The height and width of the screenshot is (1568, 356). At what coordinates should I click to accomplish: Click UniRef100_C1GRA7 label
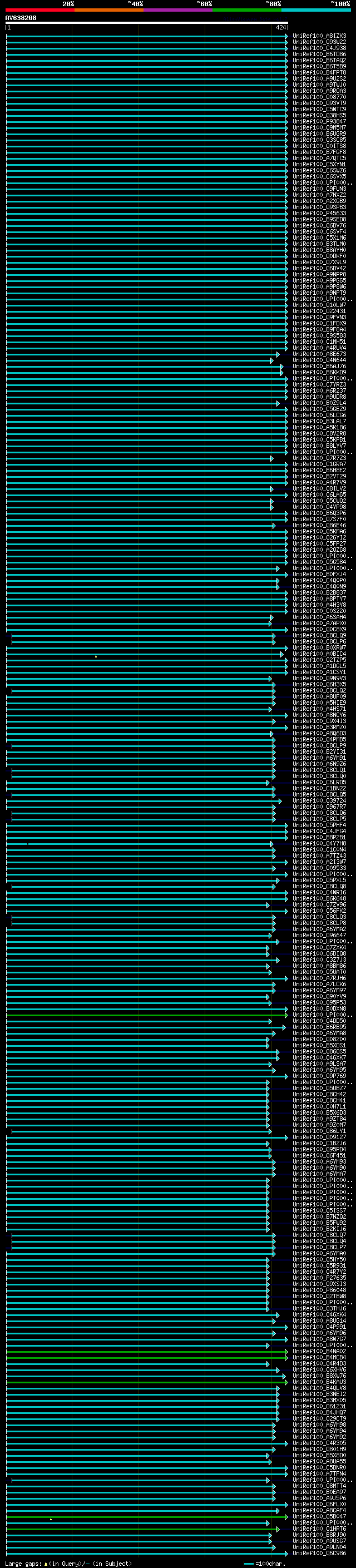[319, 464]
